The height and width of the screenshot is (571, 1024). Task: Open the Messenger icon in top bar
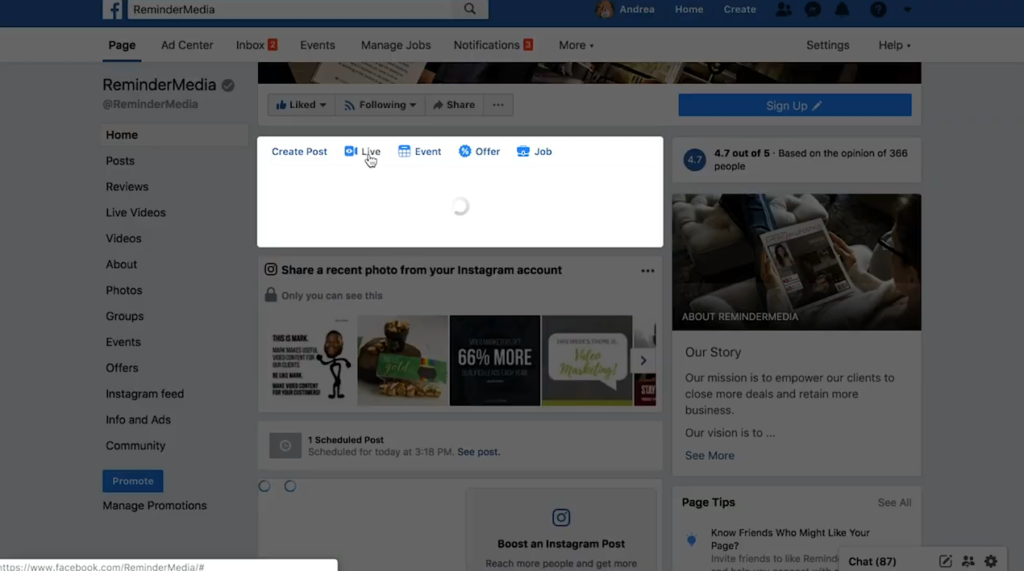click(x=812, y=9)
